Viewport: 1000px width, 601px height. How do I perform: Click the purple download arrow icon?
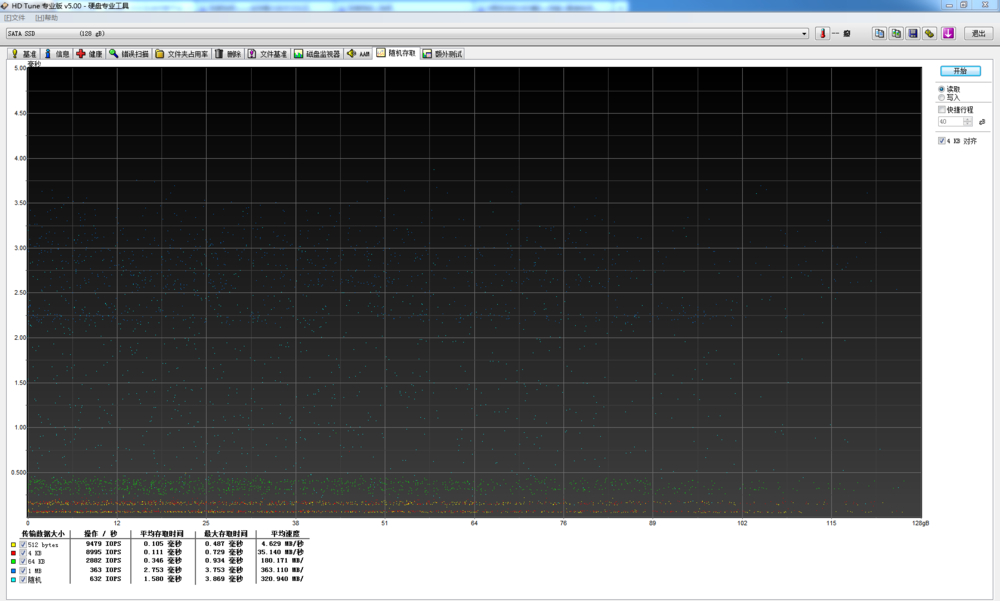(948, 33)
